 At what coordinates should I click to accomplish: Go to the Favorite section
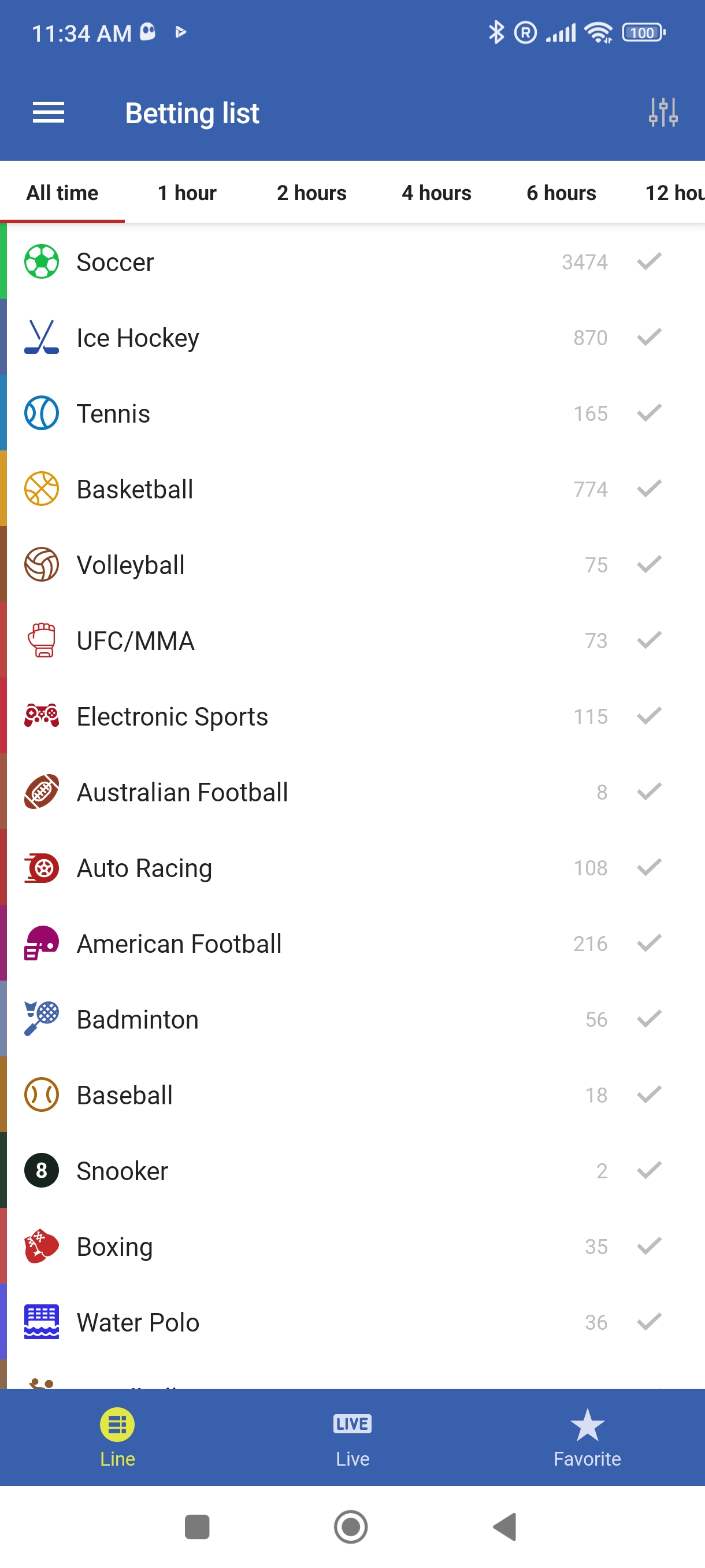click(x=587, y=1437)
